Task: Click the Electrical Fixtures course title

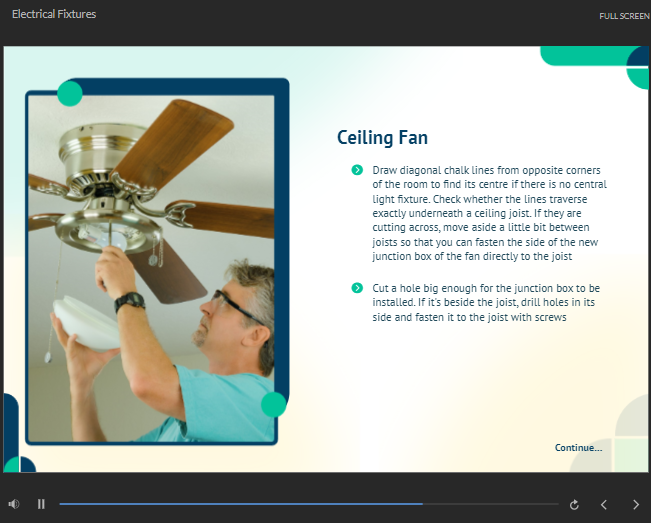Action: click(x=54, y=15)
